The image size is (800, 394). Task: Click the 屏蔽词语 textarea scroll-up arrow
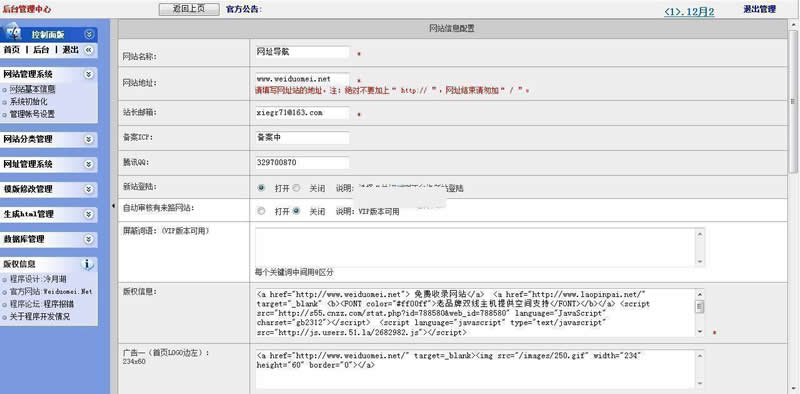(700, 233)
